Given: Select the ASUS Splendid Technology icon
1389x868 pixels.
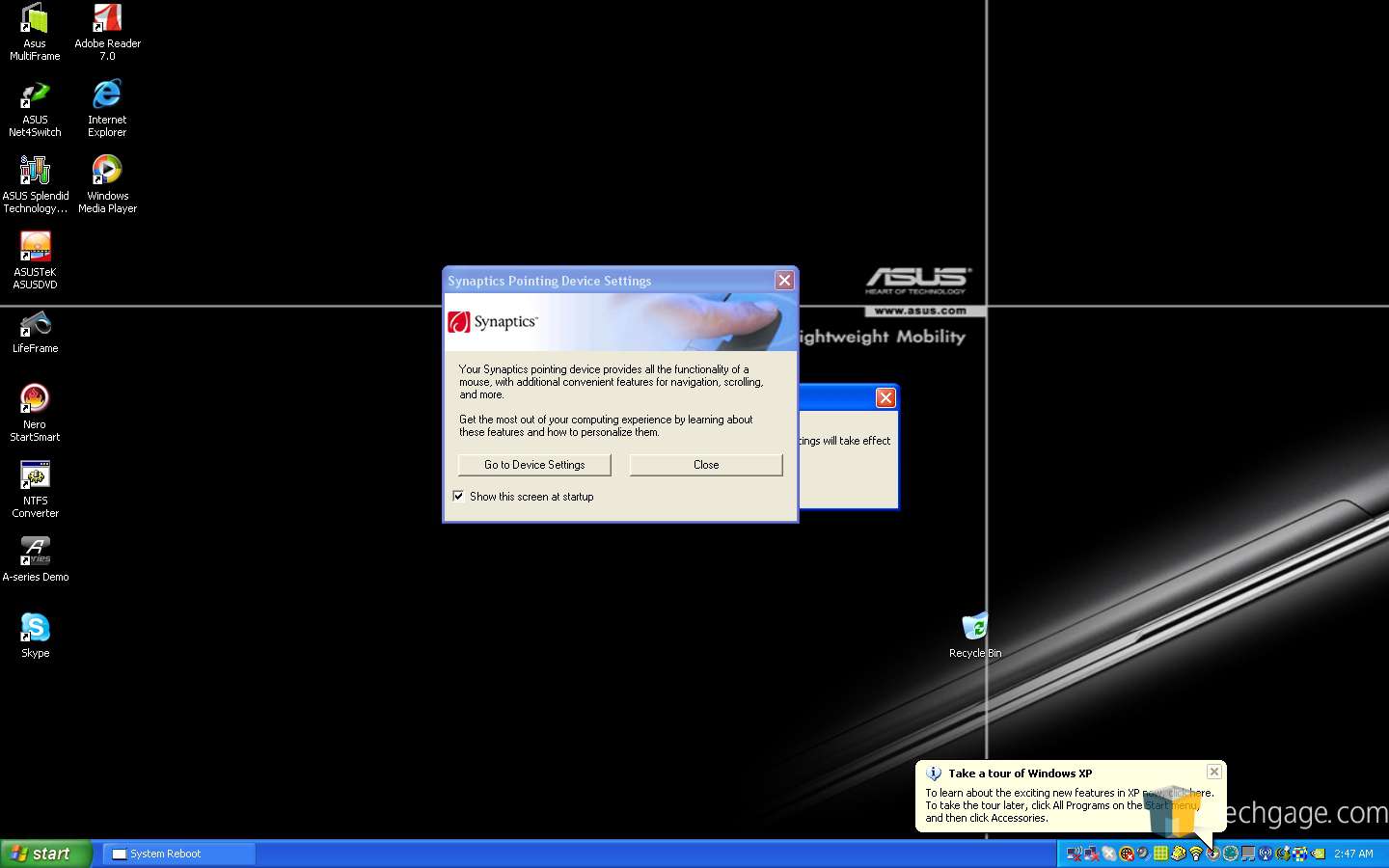Looking at the screenshot, I should 35,185.
